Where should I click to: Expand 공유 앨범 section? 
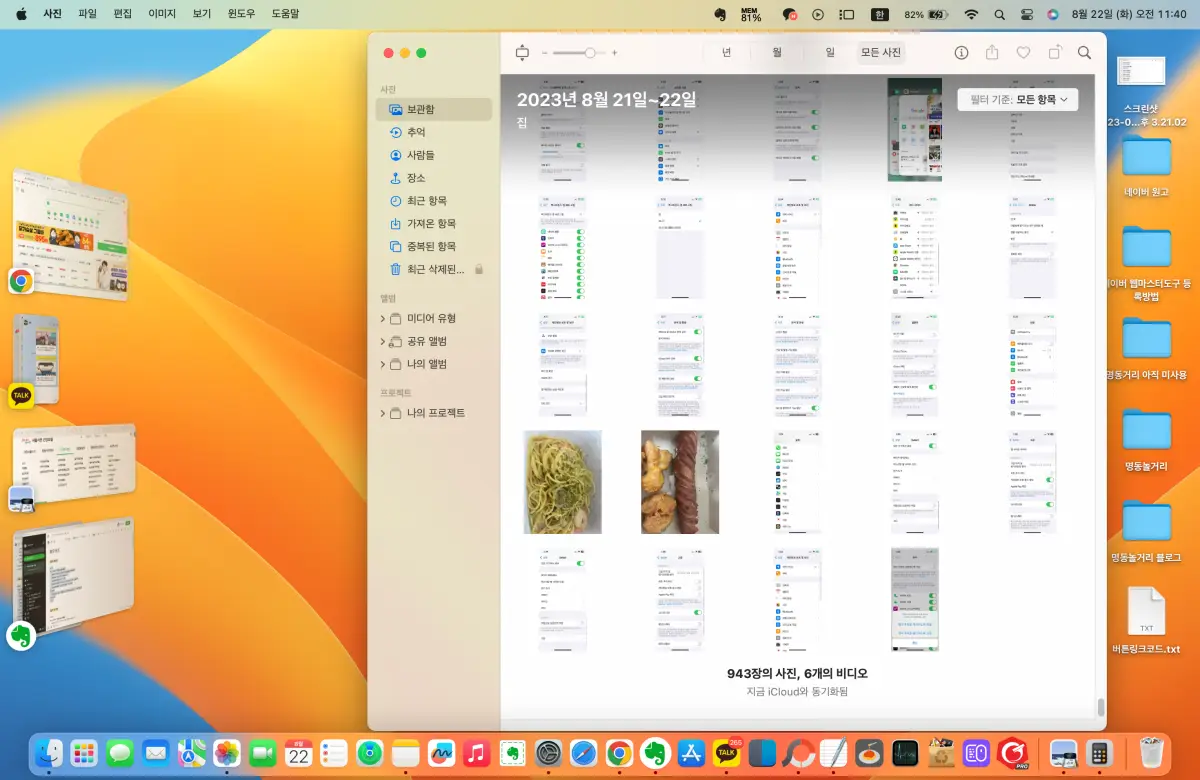382,341
